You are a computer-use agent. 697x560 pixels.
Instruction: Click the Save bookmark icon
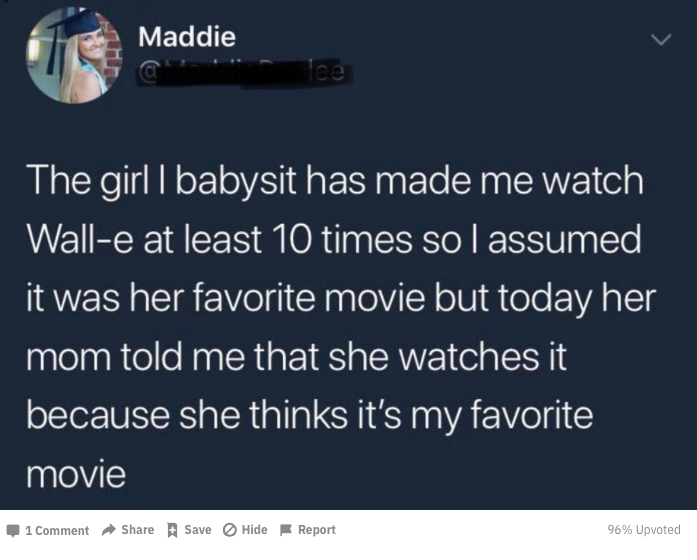(x=172, y=530)
